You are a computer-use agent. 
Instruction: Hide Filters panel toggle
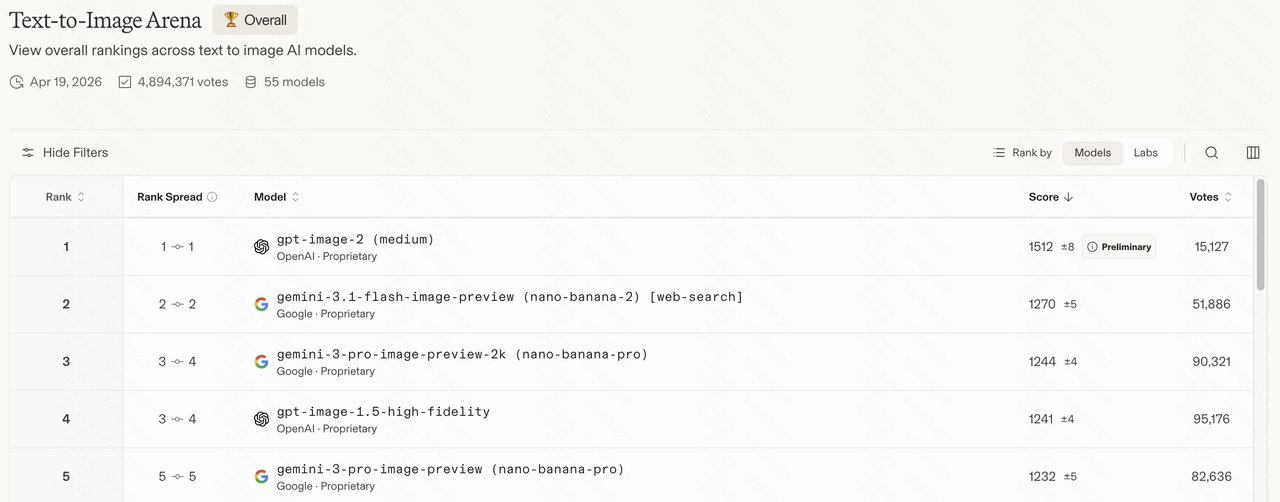(65, 153)
